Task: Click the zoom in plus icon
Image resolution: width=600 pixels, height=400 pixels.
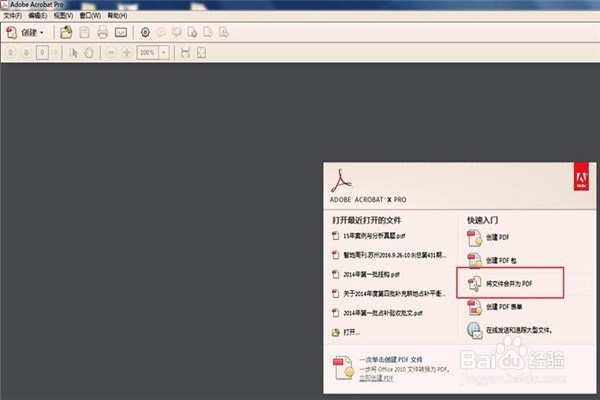Action: click(x=127, y=52)
